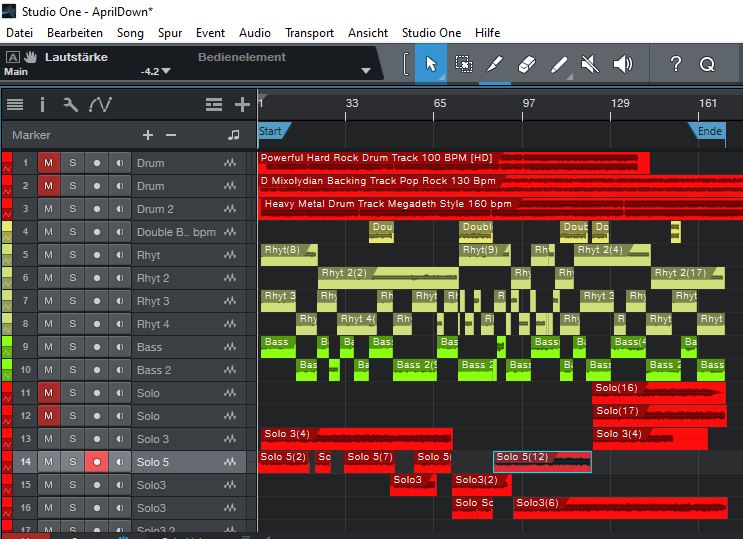Click the question mark help icon

click(676, 64)
